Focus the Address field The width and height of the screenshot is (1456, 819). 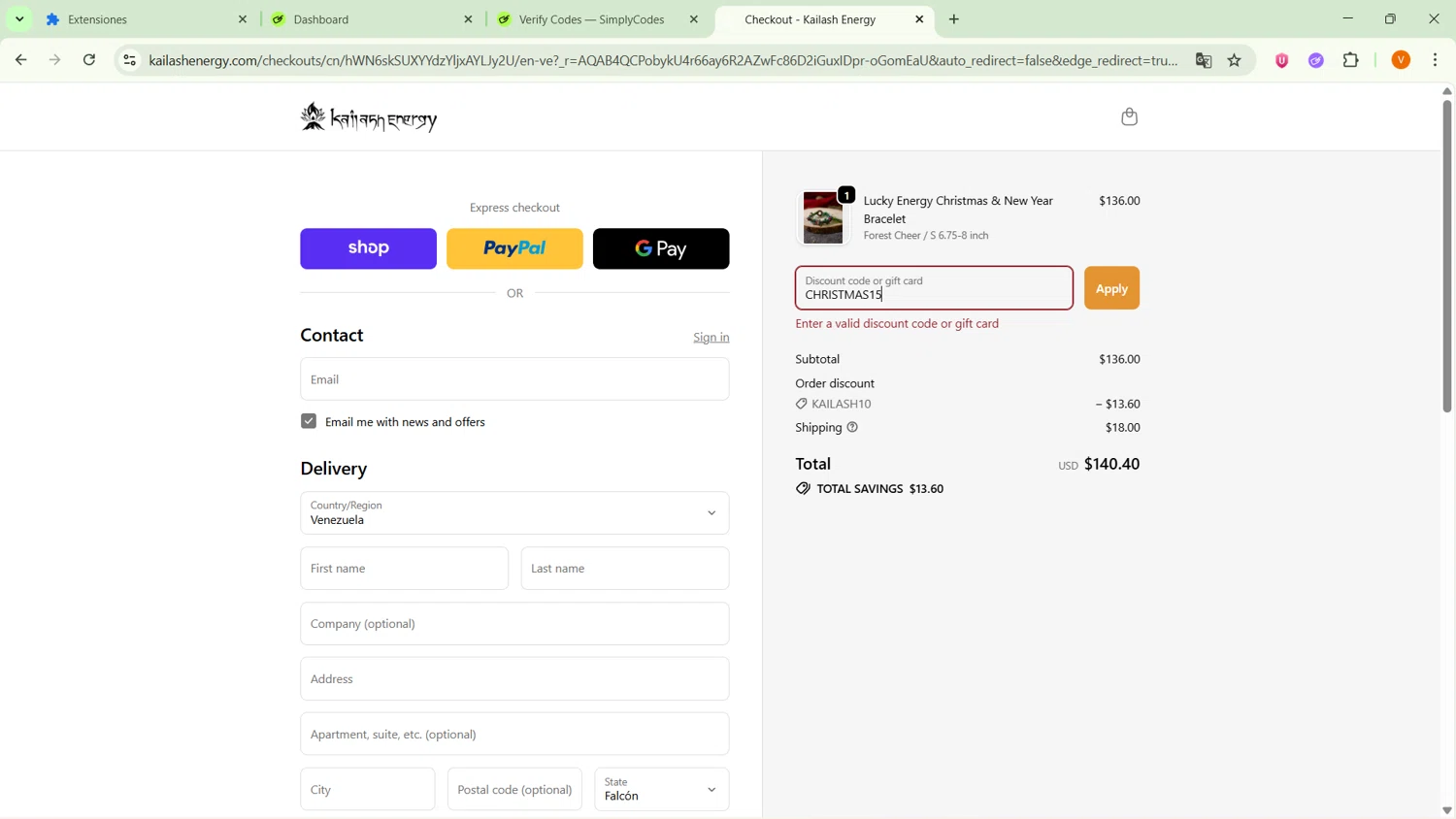tap(514, 679)
